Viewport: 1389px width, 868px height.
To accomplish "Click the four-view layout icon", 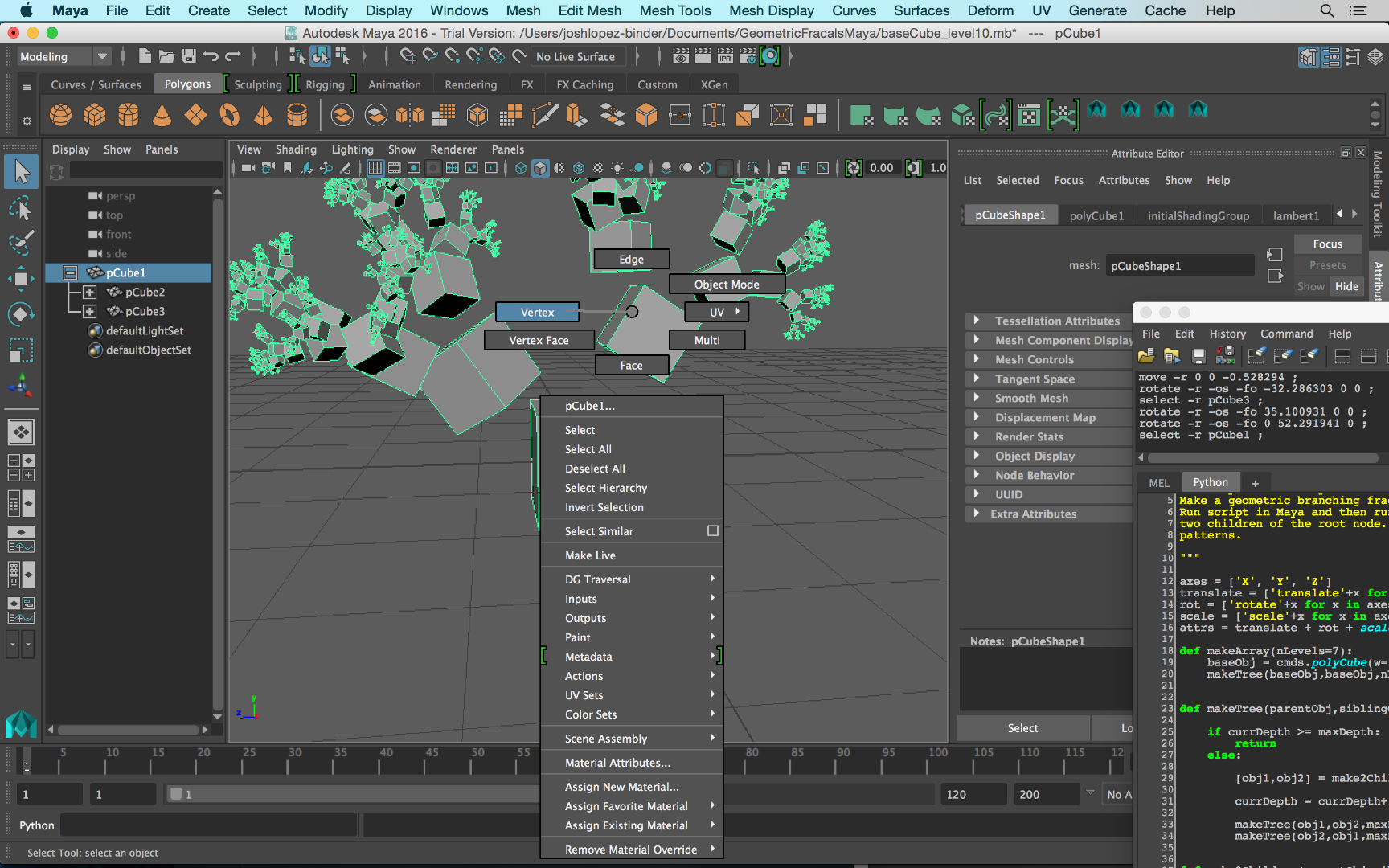I will click(21, 468).
